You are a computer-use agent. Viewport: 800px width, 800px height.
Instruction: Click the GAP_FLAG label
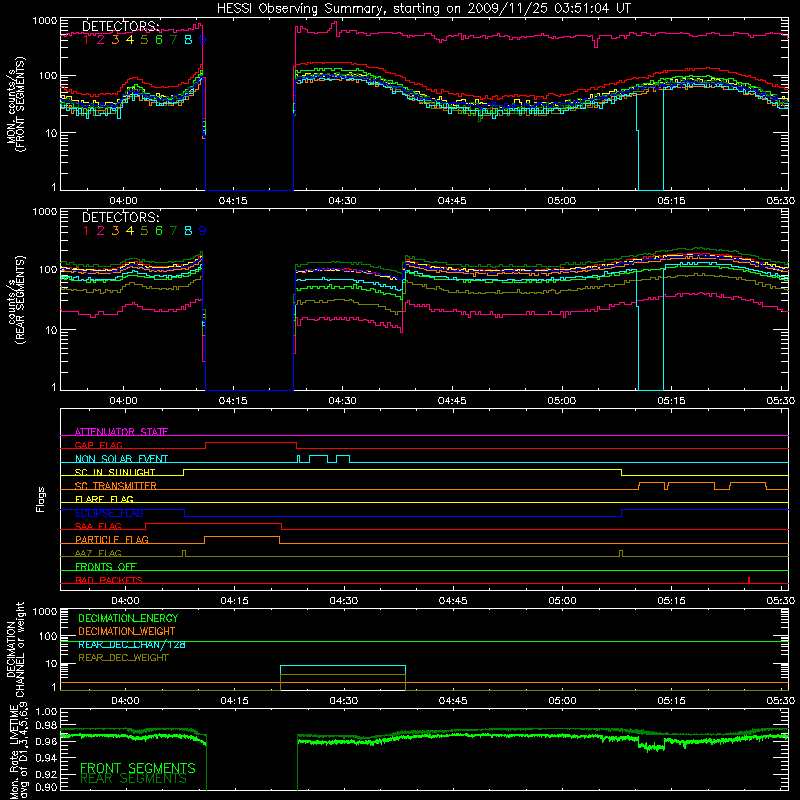click(x=98, y=445)
